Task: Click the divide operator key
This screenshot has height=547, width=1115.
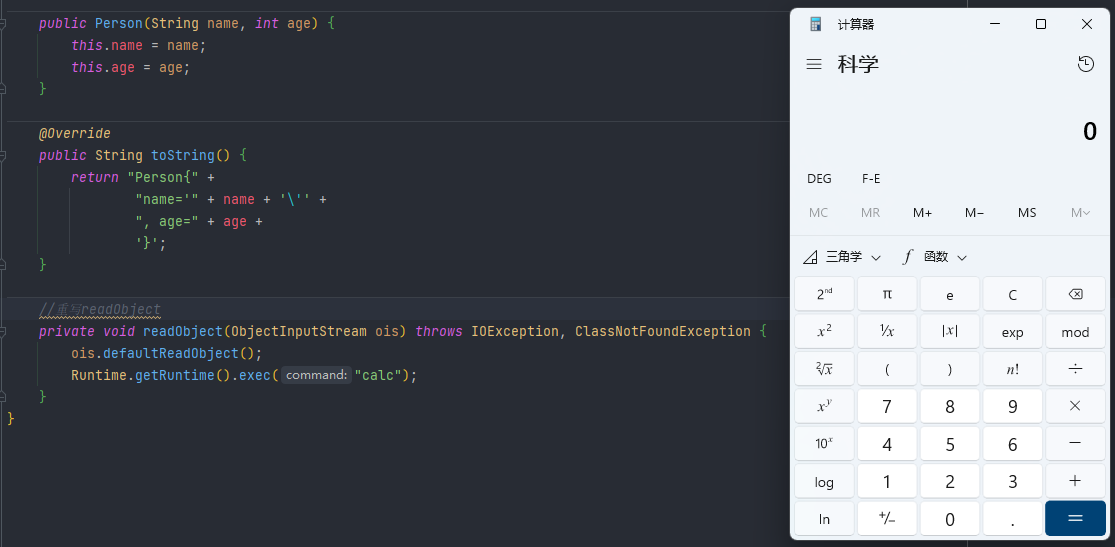Action: click(1075, 368)
